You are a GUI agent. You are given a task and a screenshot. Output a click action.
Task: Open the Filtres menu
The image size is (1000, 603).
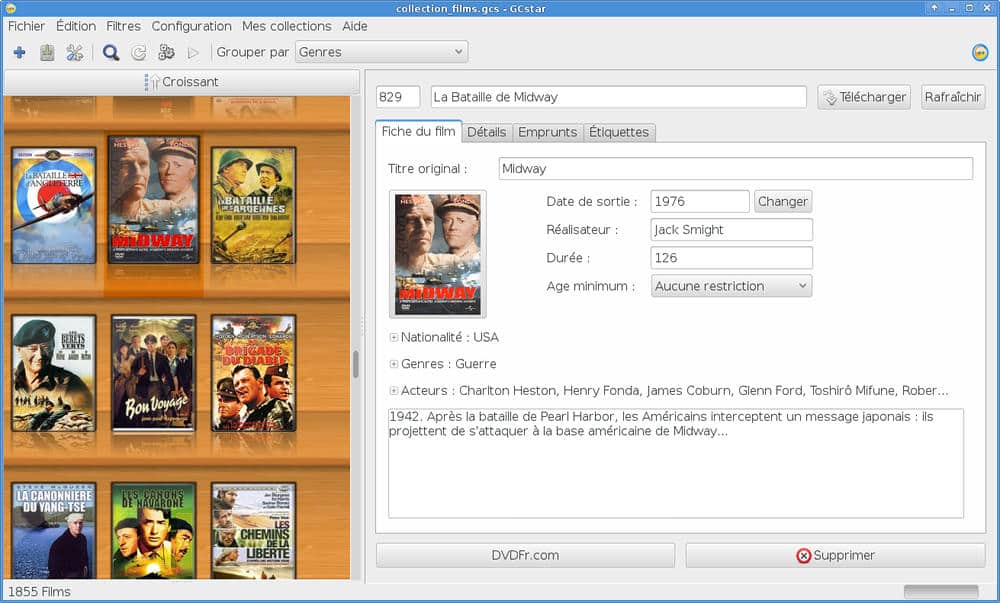coord(123,26)
